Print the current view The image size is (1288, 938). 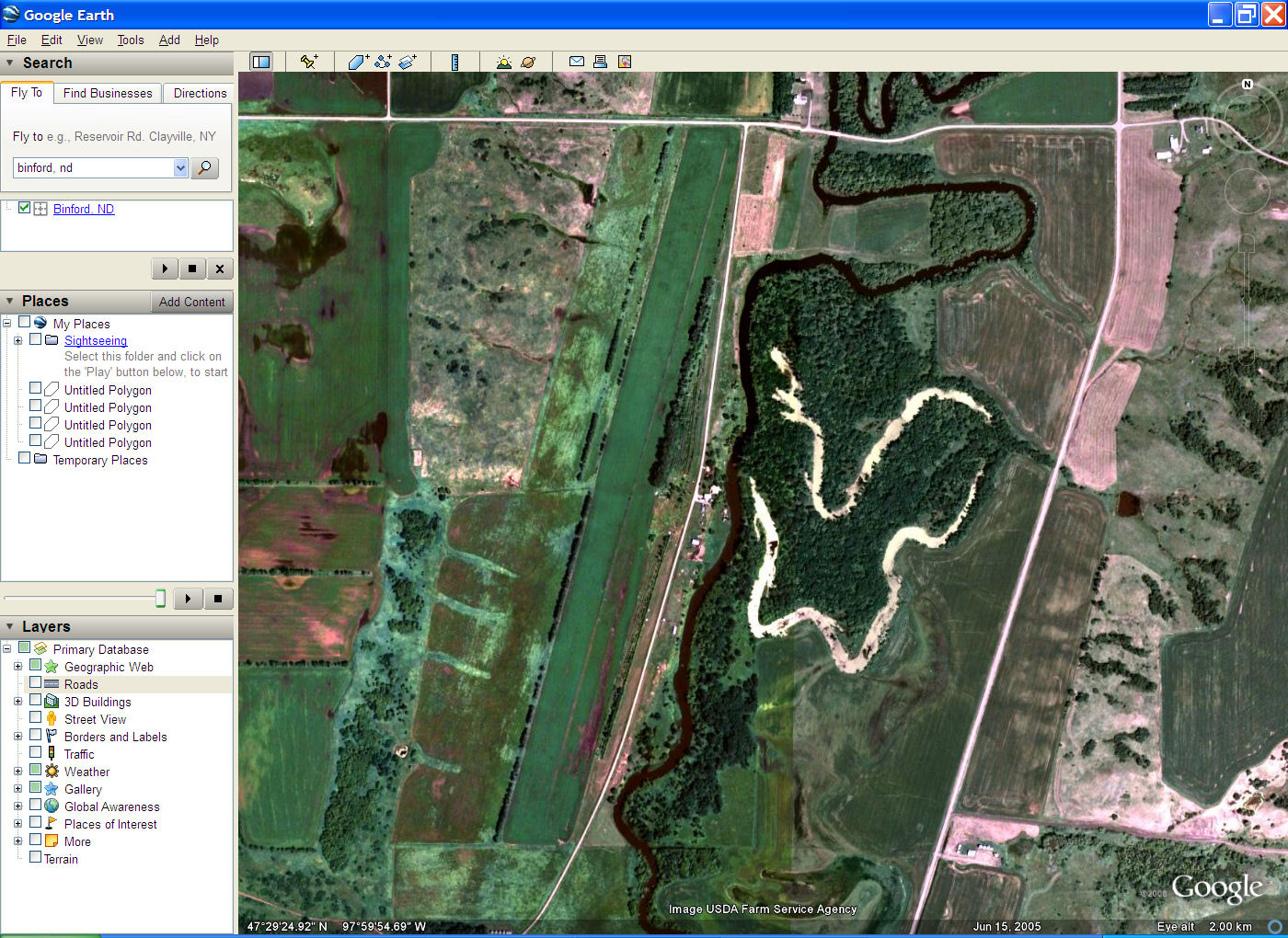(600, 62)
